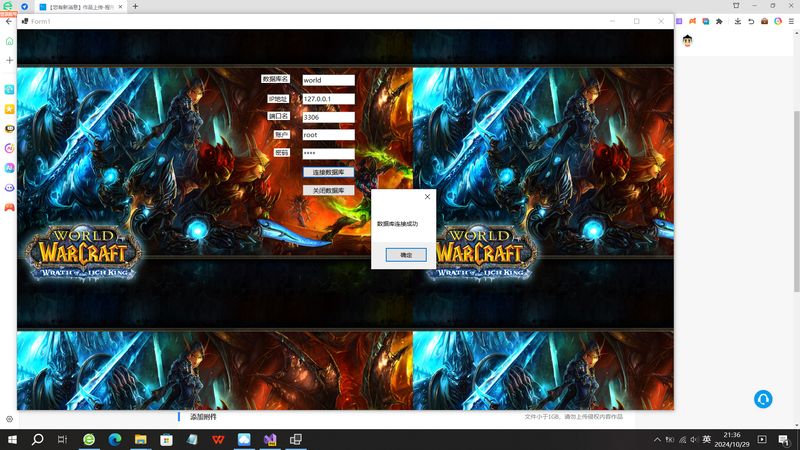Click the volume speaker tray icon

pyautogui.click(x=694, y=439)
